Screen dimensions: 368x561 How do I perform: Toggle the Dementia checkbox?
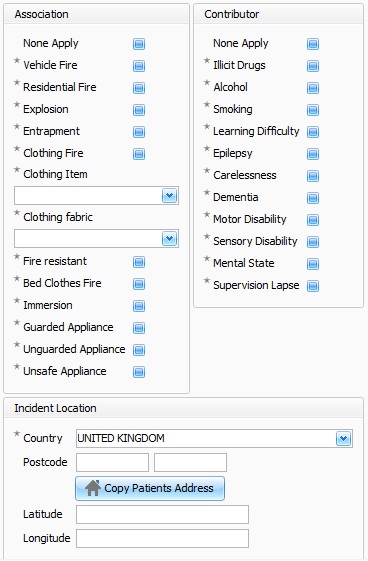point(313,197)
